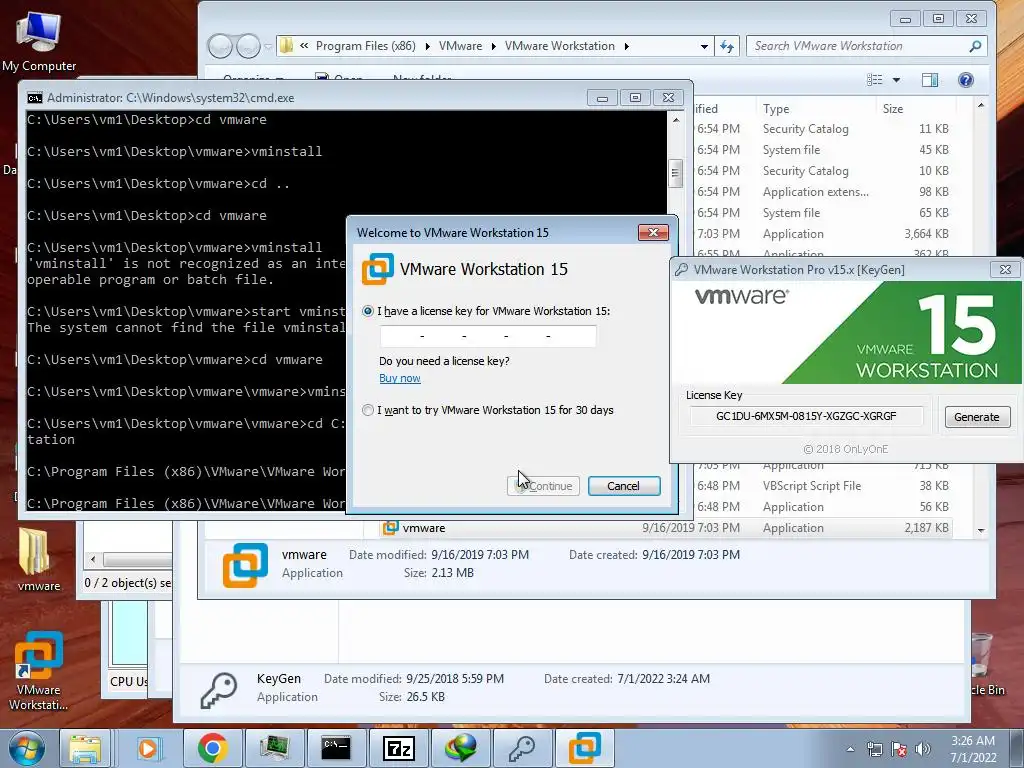The image size is (1024, 768).
Task: Click the Explorer Forward navigation button
Action: pyautogui.click(x=248, y=46)
